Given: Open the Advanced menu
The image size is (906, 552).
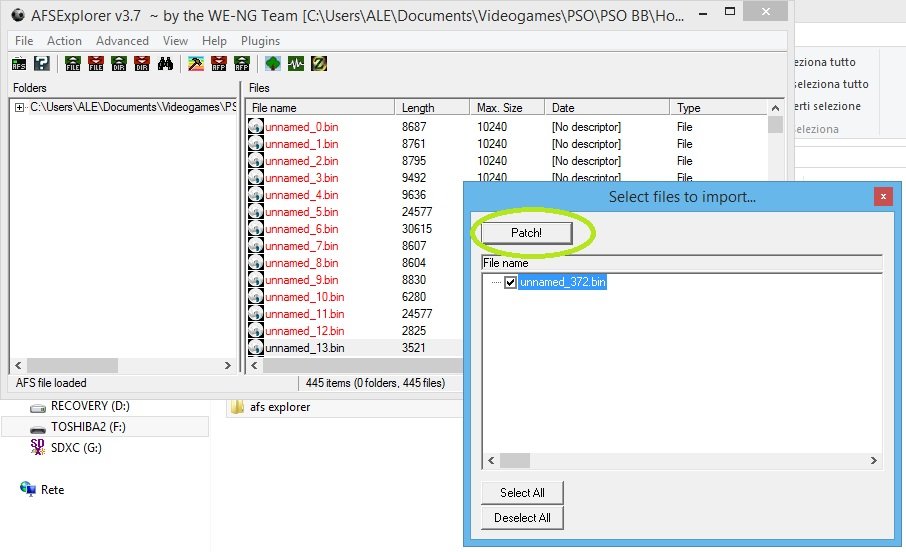Looking at the screenshot, I should pos(122,40).
